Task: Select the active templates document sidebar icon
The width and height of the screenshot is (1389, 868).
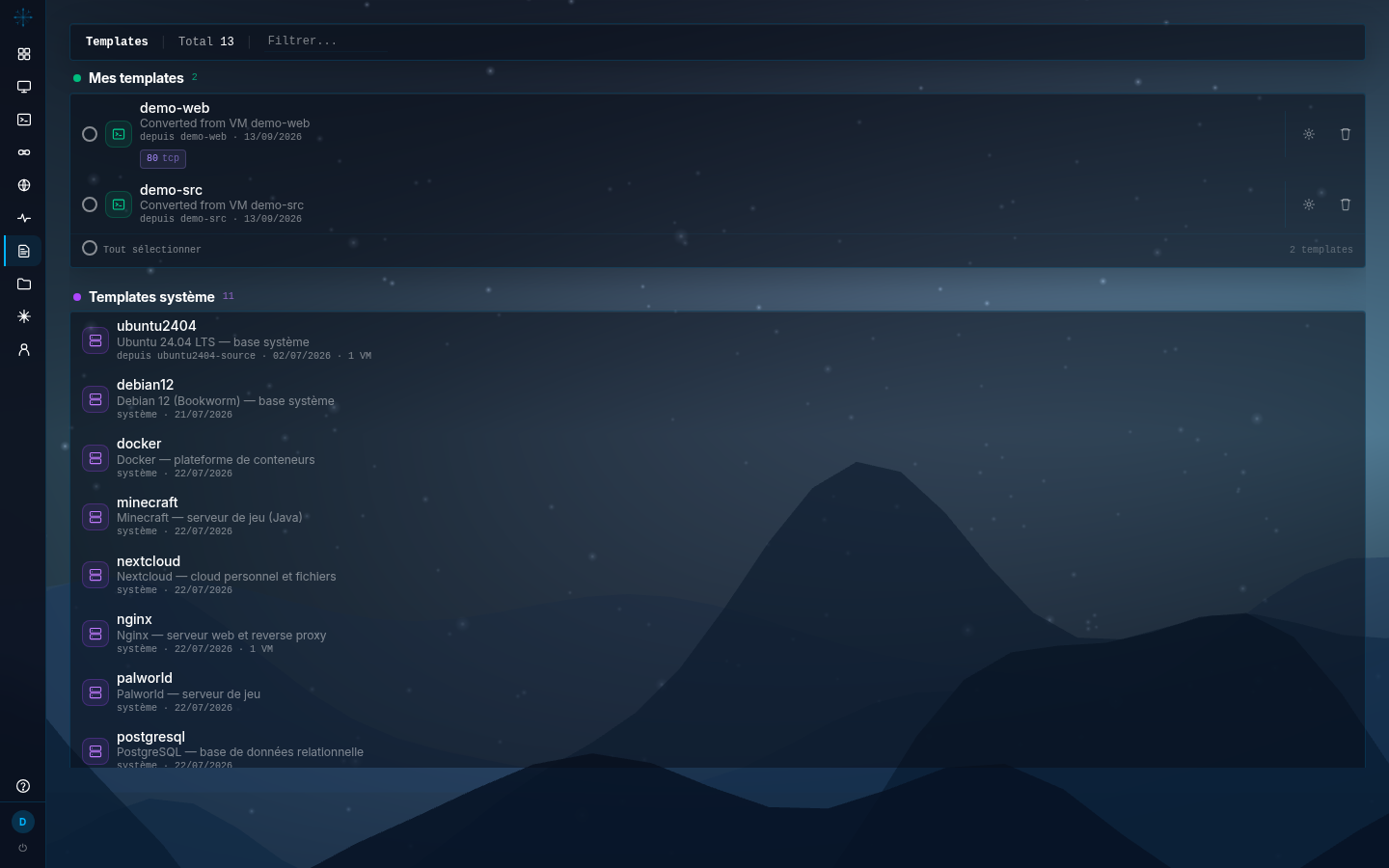Action: tap(24, 251)
